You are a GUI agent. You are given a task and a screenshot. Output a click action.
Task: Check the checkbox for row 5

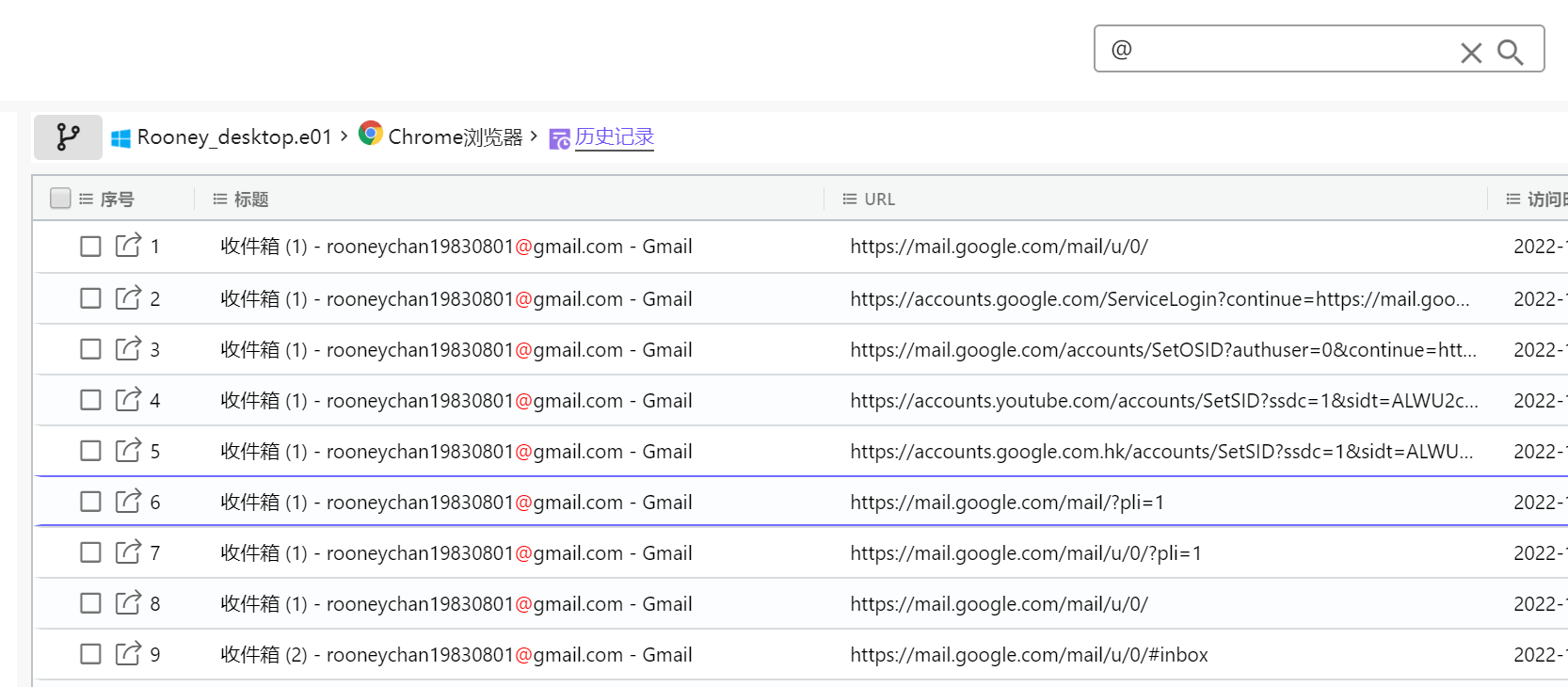[90, 451]
